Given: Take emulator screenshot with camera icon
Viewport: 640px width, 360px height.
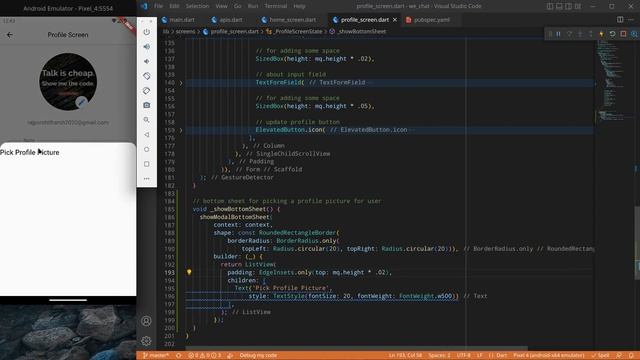Looking at the screenshot, I should pos(147,105).
